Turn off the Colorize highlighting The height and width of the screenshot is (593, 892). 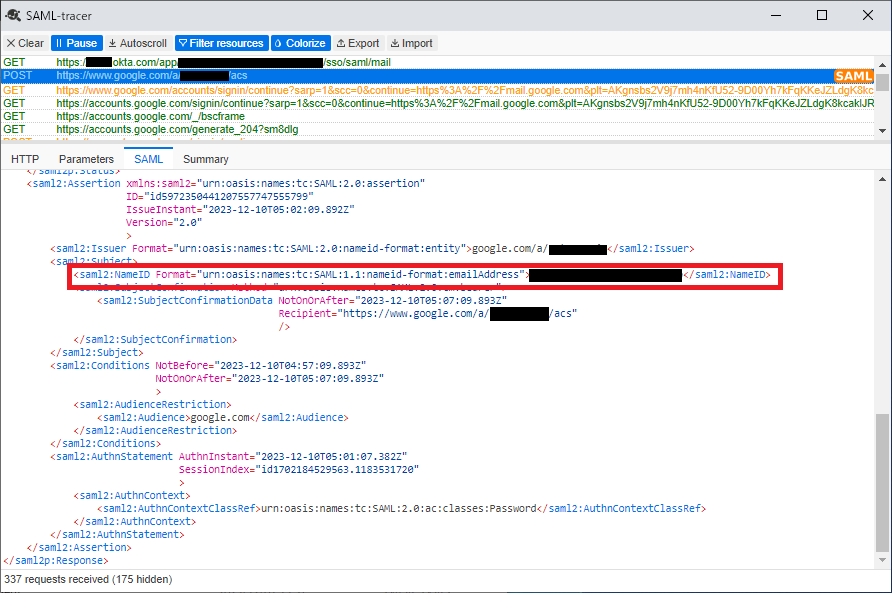point(299,42)
